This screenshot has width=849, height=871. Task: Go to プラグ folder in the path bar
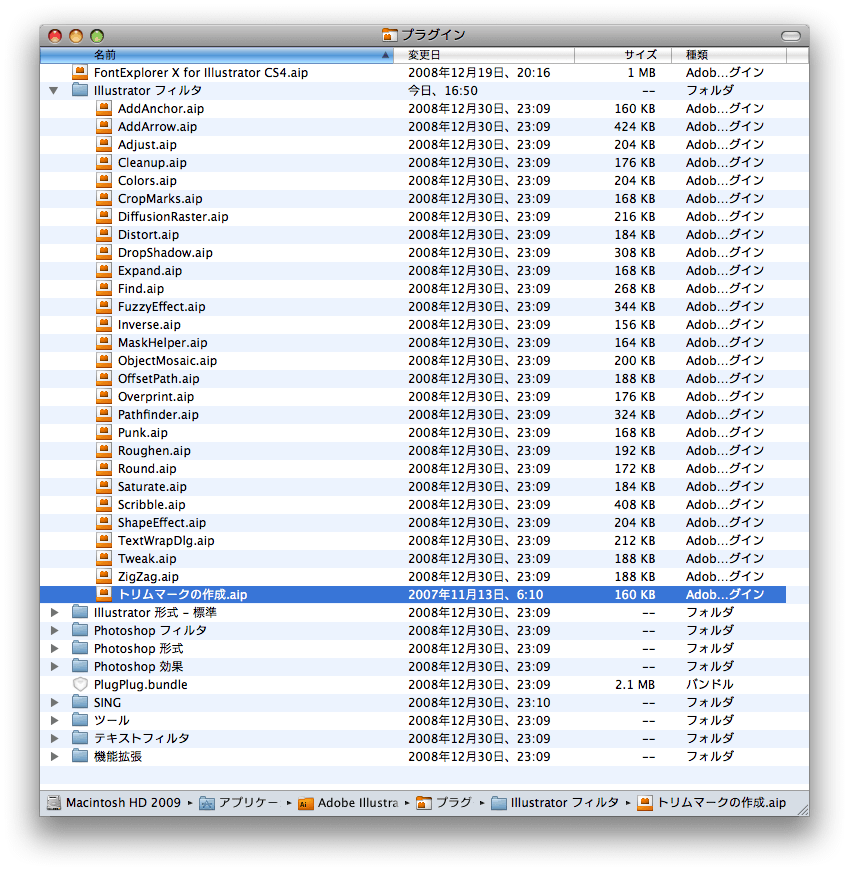click(444, 803)
